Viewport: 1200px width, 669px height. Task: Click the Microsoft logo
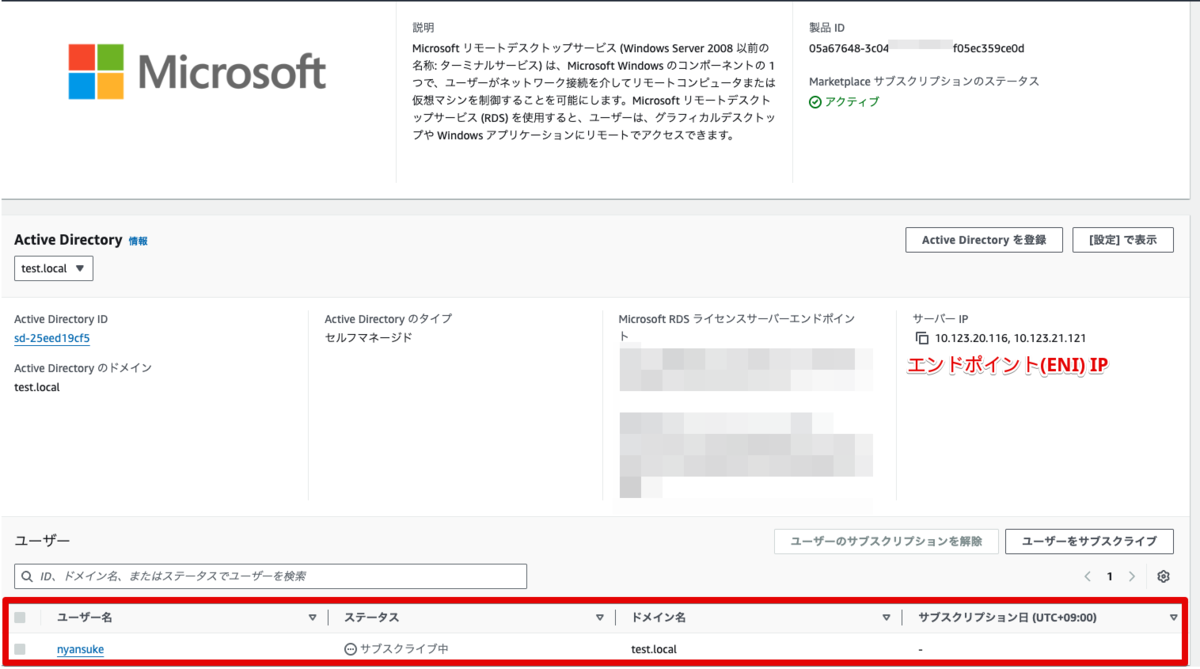197,71
